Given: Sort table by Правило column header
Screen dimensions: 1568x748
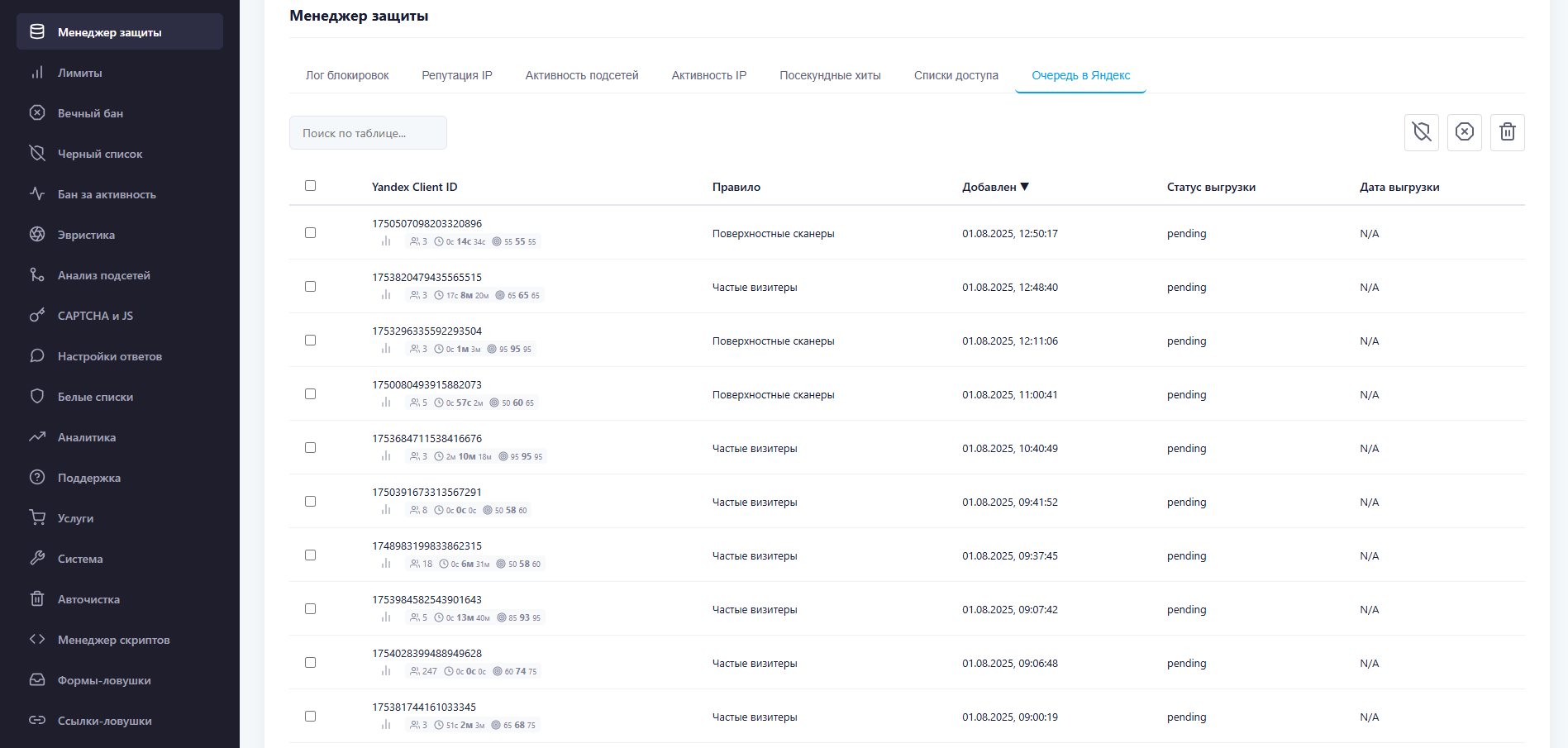Looking at the screenshot, I should tap(736, 187).
